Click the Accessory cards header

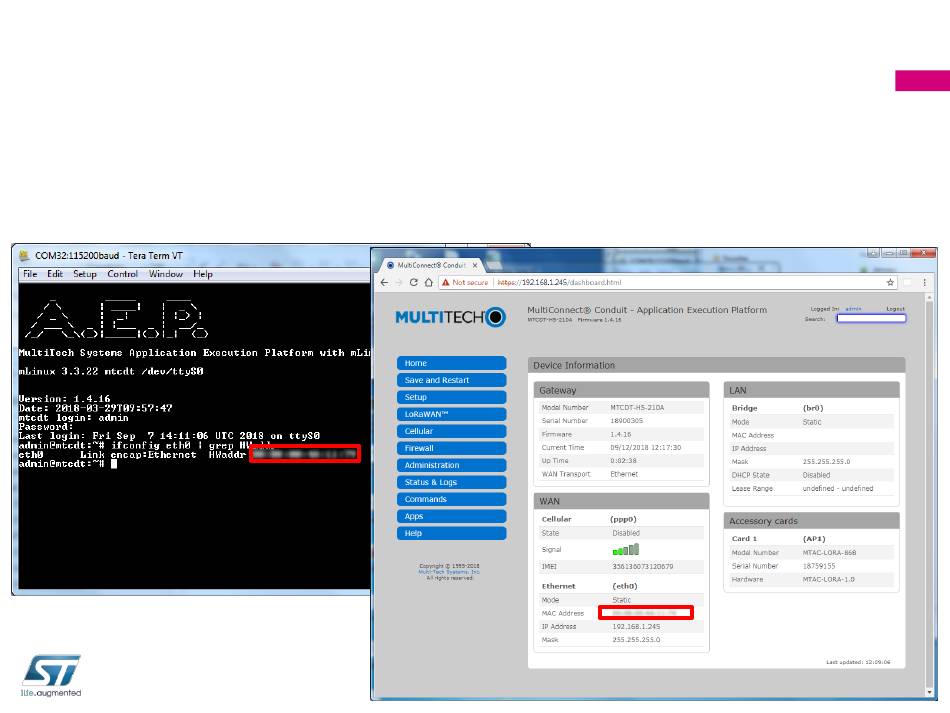point(811,521)
